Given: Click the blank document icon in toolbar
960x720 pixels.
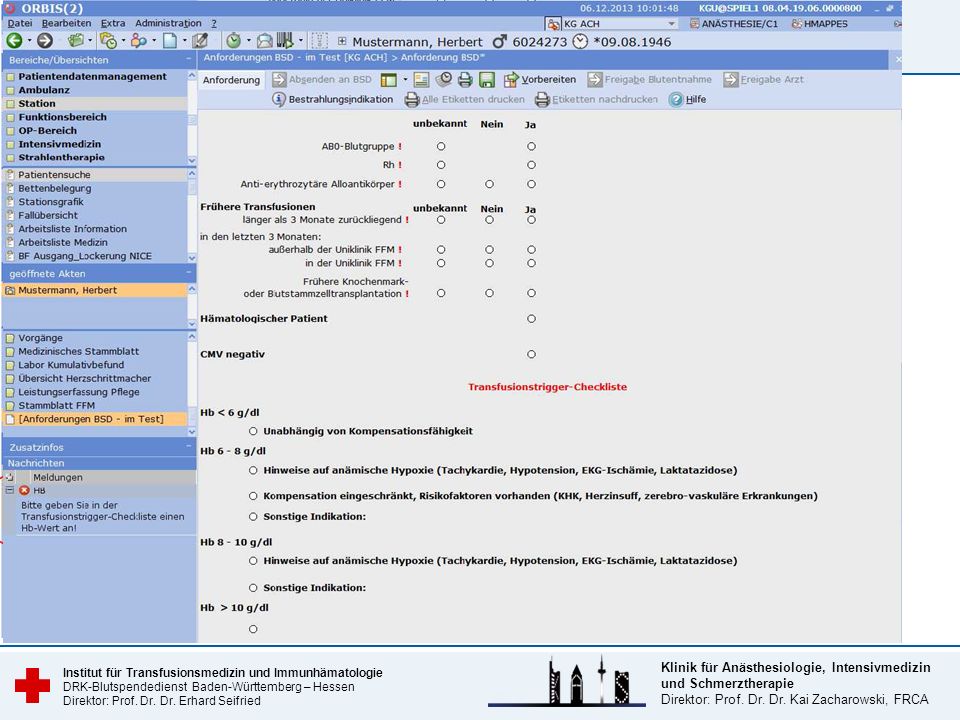Looking at the screenshot, I should coord(170,41).
